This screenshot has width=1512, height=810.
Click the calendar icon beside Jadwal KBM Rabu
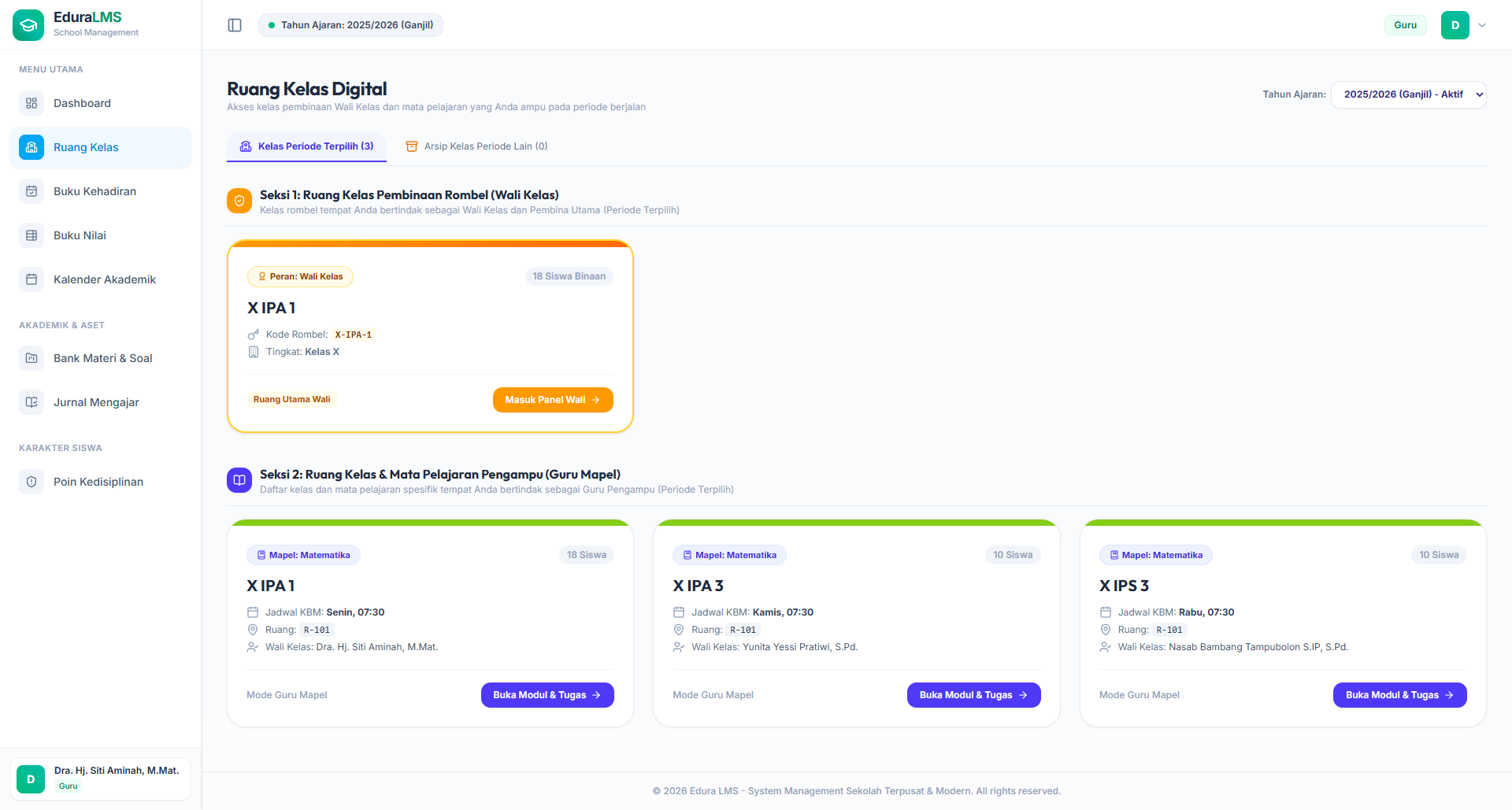pyautogui.click(x=1106, y=612)
